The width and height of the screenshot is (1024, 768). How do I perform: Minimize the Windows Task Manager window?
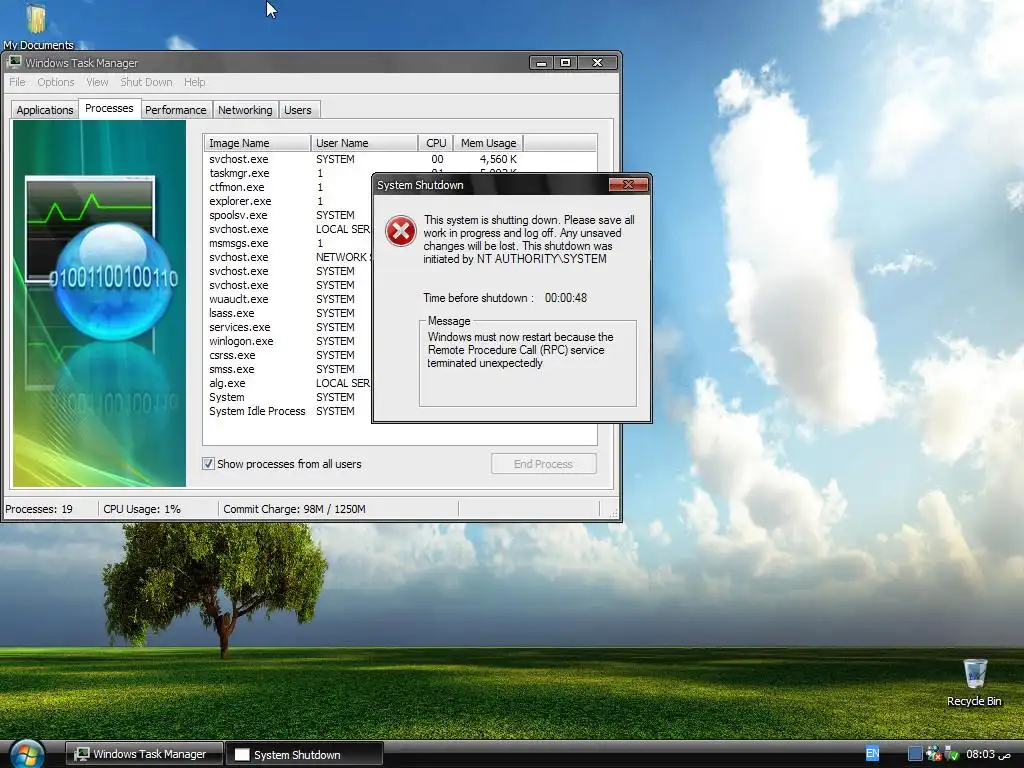[x=541, y=63]
